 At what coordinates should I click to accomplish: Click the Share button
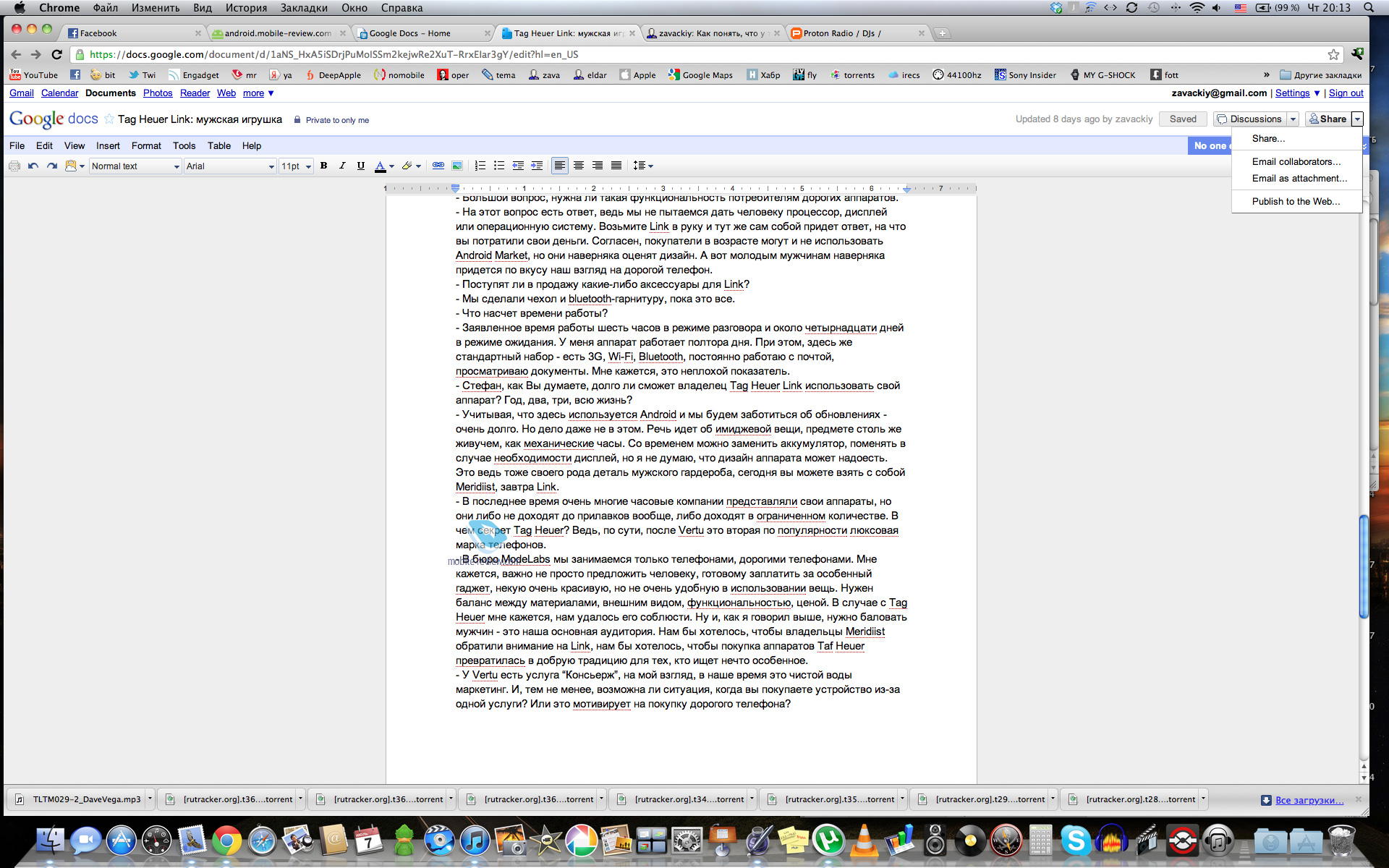point(1328,119)
